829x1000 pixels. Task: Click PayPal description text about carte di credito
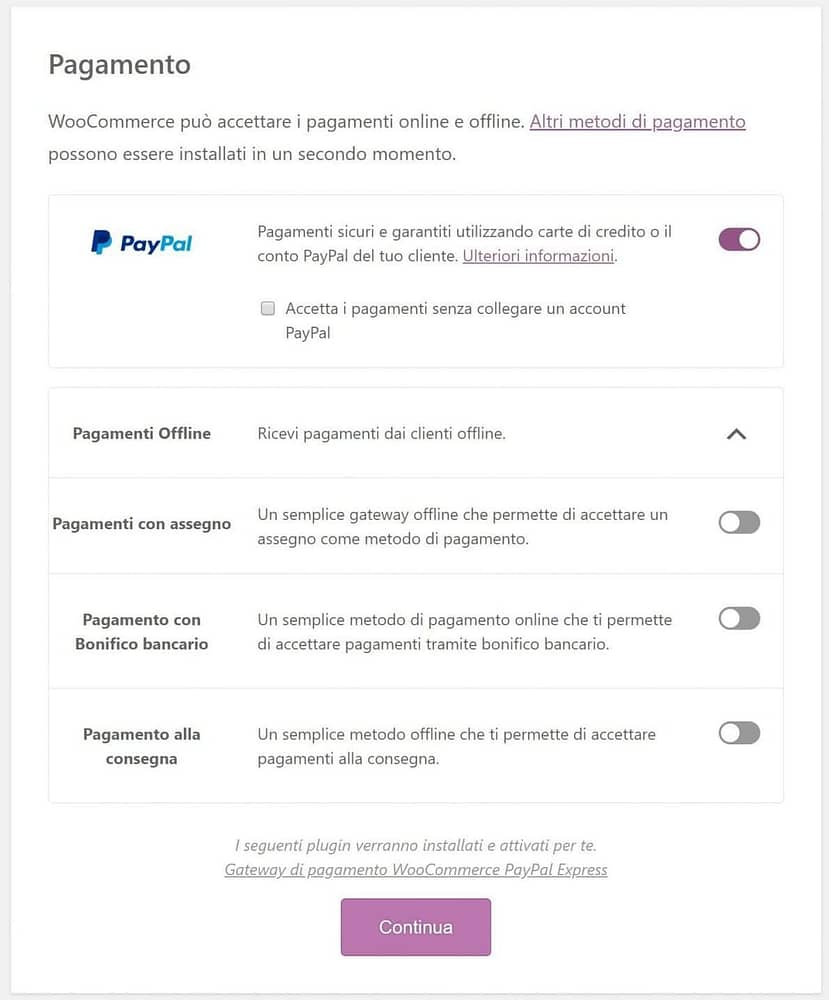pyautogui.click(x=464, y=244)
